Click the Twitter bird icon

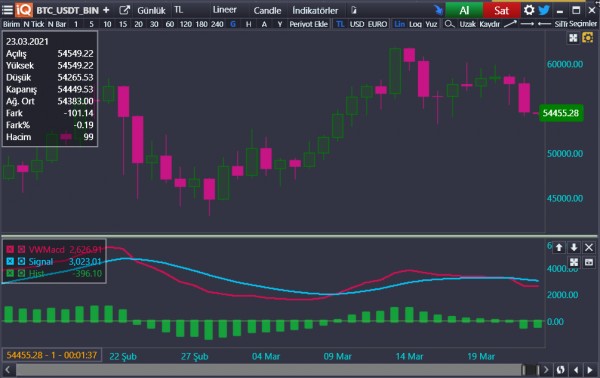coord(544,10)
